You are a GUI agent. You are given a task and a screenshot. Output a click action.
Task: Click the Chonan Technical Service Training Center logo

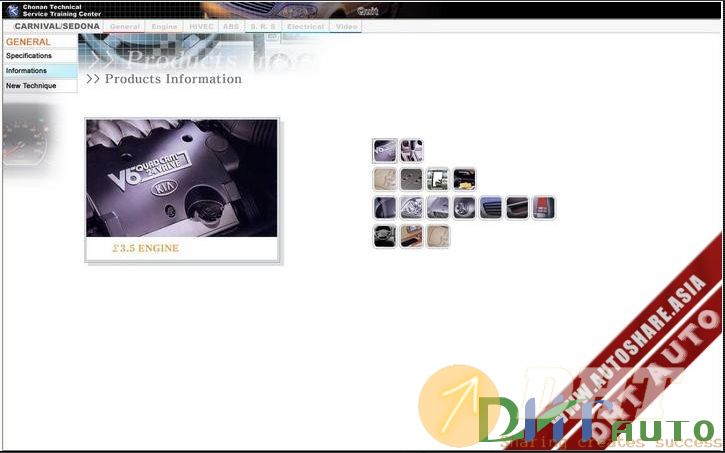click(x=55, y=10)
